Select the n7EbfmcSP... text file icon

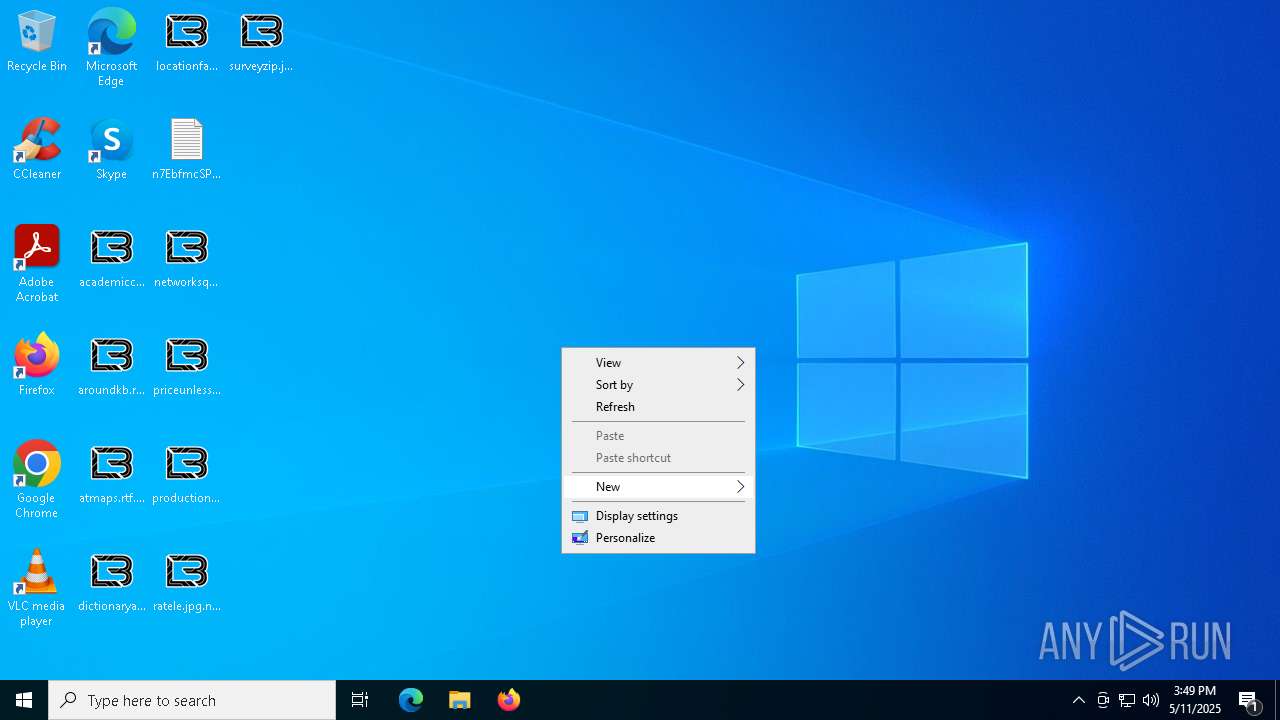(187, 150)
